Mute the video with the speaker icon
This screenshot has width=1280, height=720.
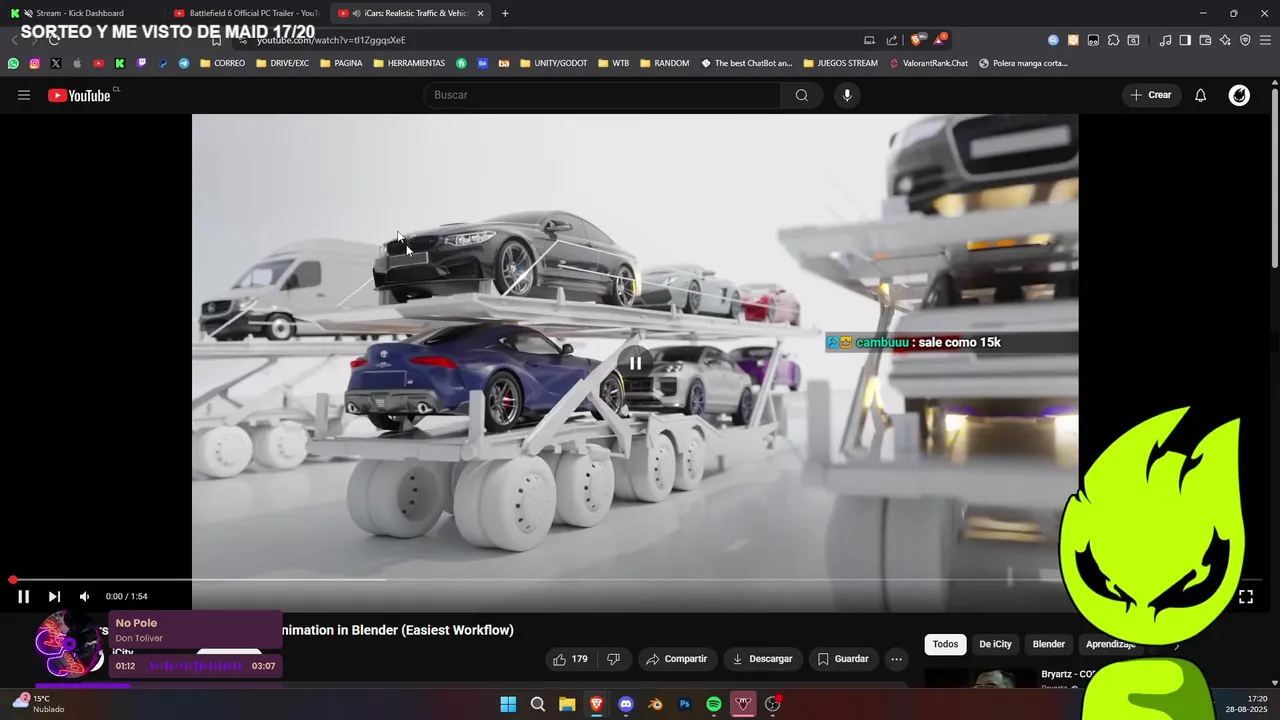click(x=84, y=597)
